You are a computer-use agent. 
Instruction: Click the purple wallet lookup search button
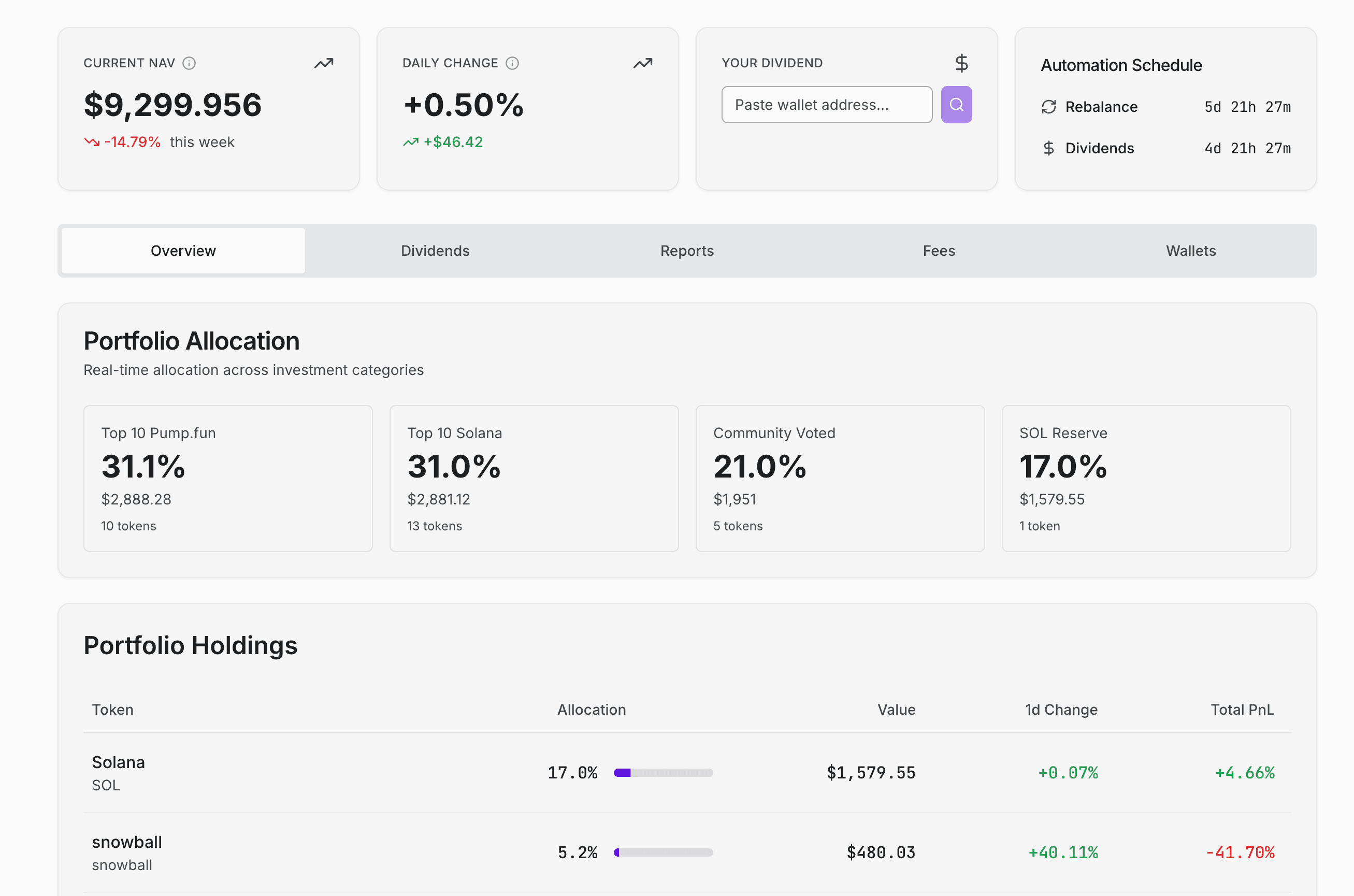click(x=956, y=105)
